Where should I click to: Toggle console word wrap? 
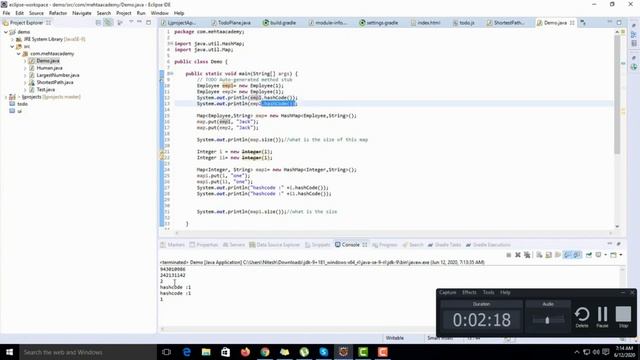pyautogui.click(x=558, y=255)
